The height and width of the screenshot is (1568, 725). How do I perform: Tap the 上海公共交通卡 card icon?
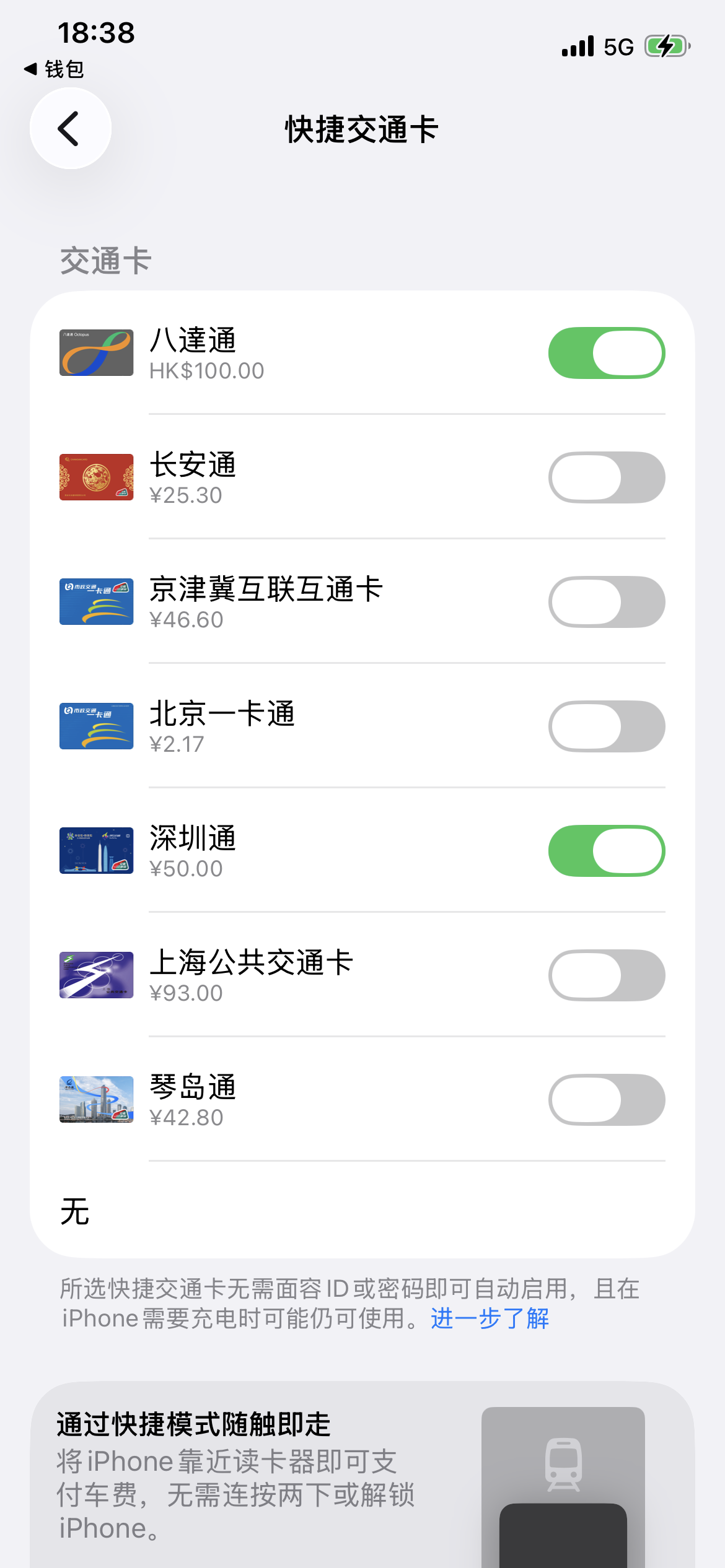click(x=96, y=975)
